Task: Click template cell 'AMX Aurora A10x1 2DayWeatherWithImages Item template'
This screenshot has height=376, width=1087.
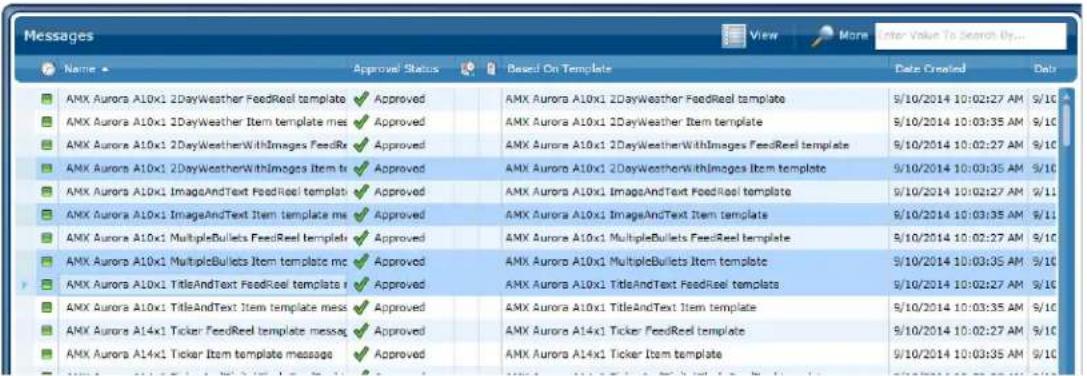Action: coord(666,169)
